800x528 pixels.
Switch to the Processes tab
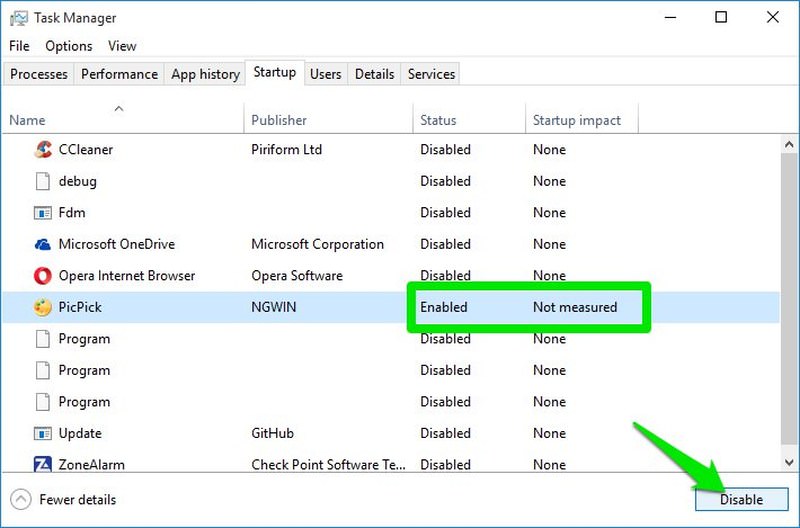click(39, 74)
